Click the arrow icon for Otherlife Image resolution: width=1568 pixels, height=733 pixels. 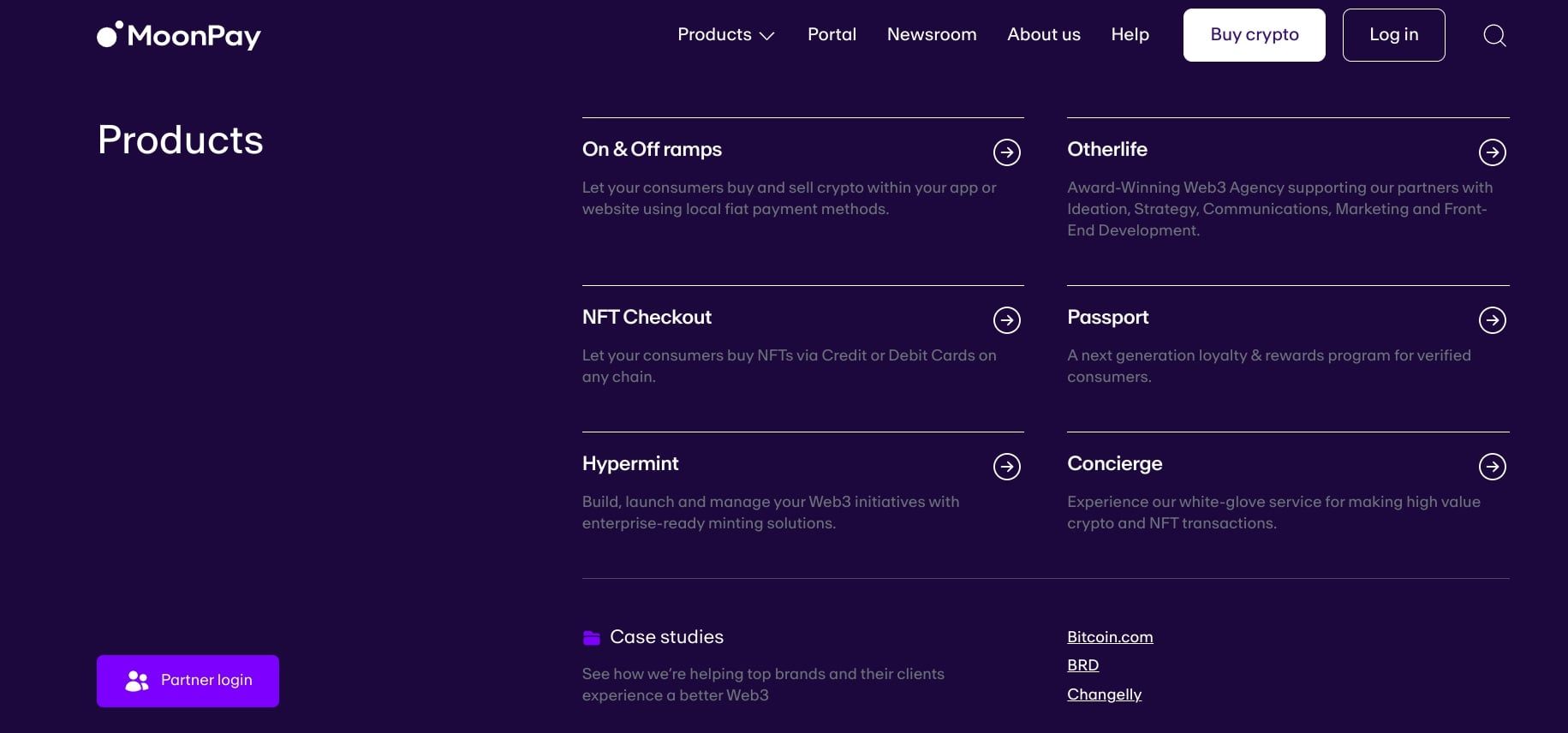[1493, 152]
